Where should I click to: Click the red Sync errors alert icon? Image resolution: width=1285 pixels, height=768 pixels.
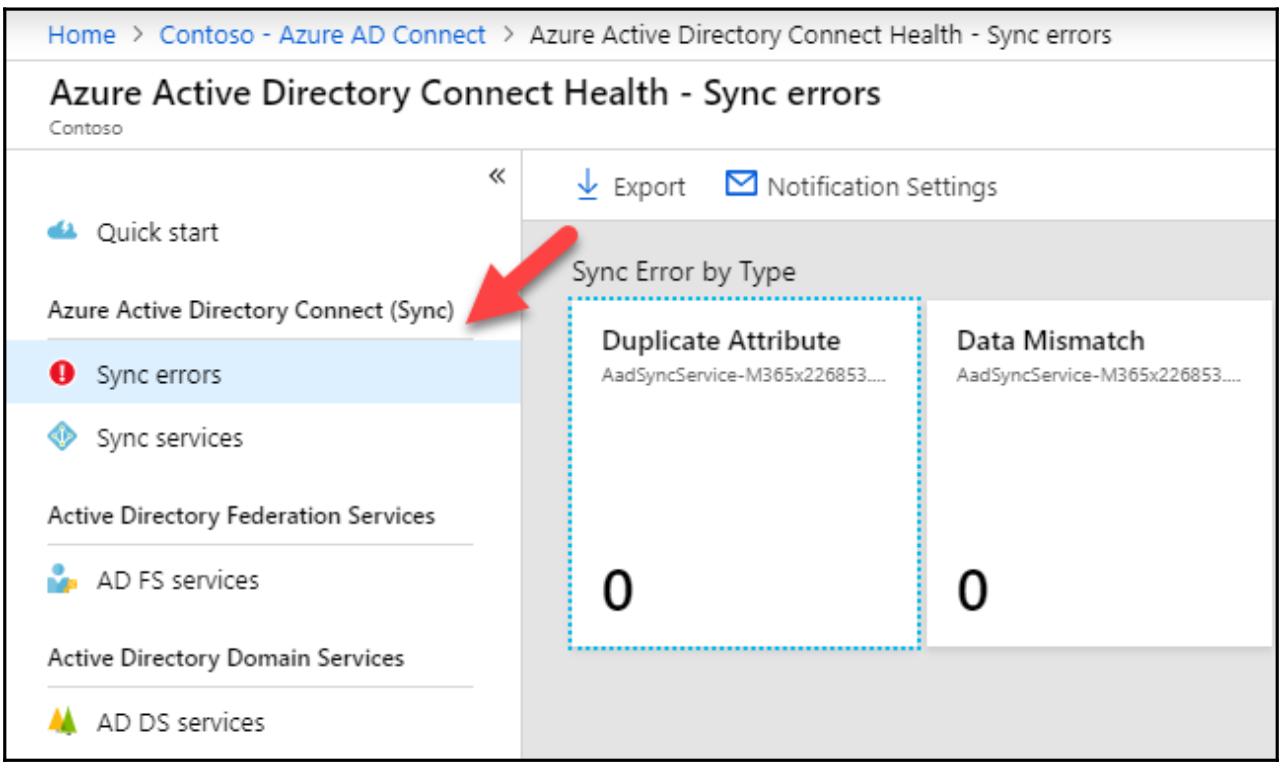[62, 375]
